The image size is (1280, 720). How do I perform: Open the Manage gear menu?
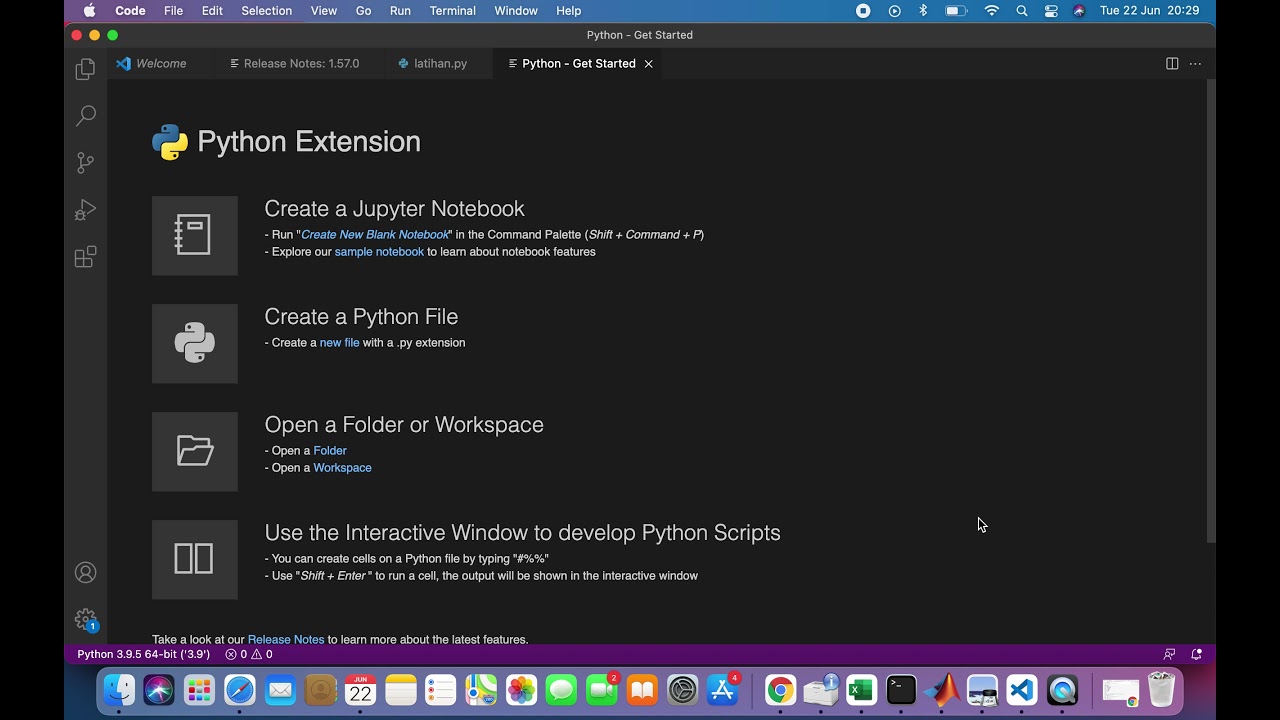(x=86, y=620)
